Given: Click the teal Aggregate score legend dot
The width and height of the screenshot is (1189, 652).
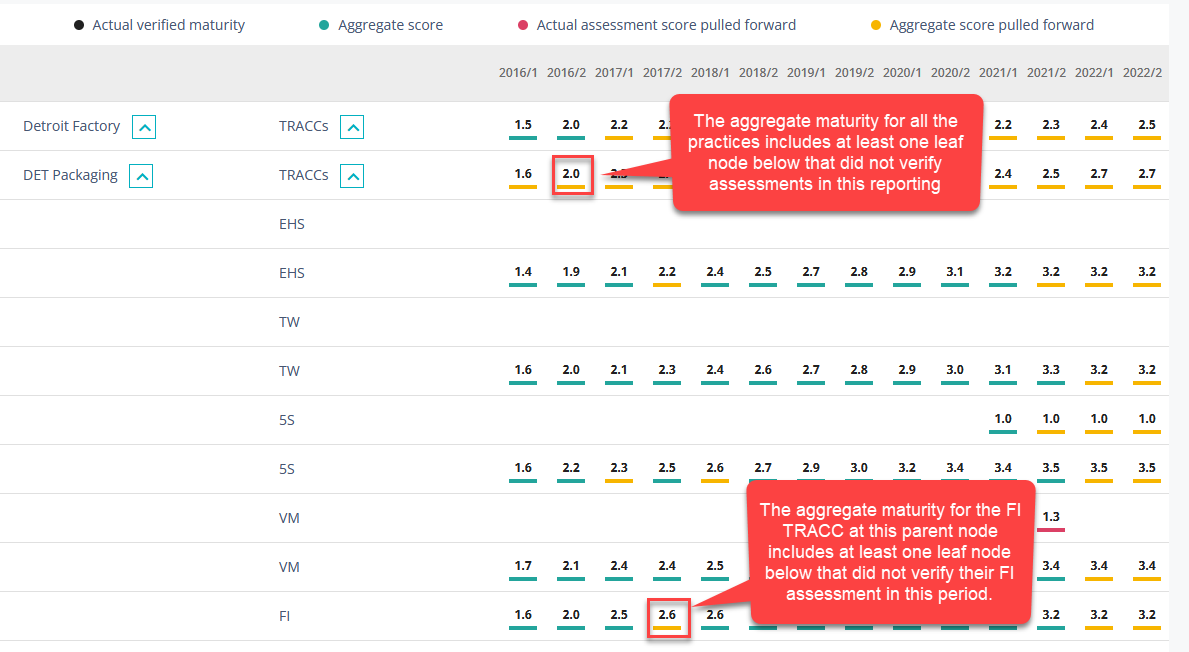Looking at the screenshot, I should [325, 25].
